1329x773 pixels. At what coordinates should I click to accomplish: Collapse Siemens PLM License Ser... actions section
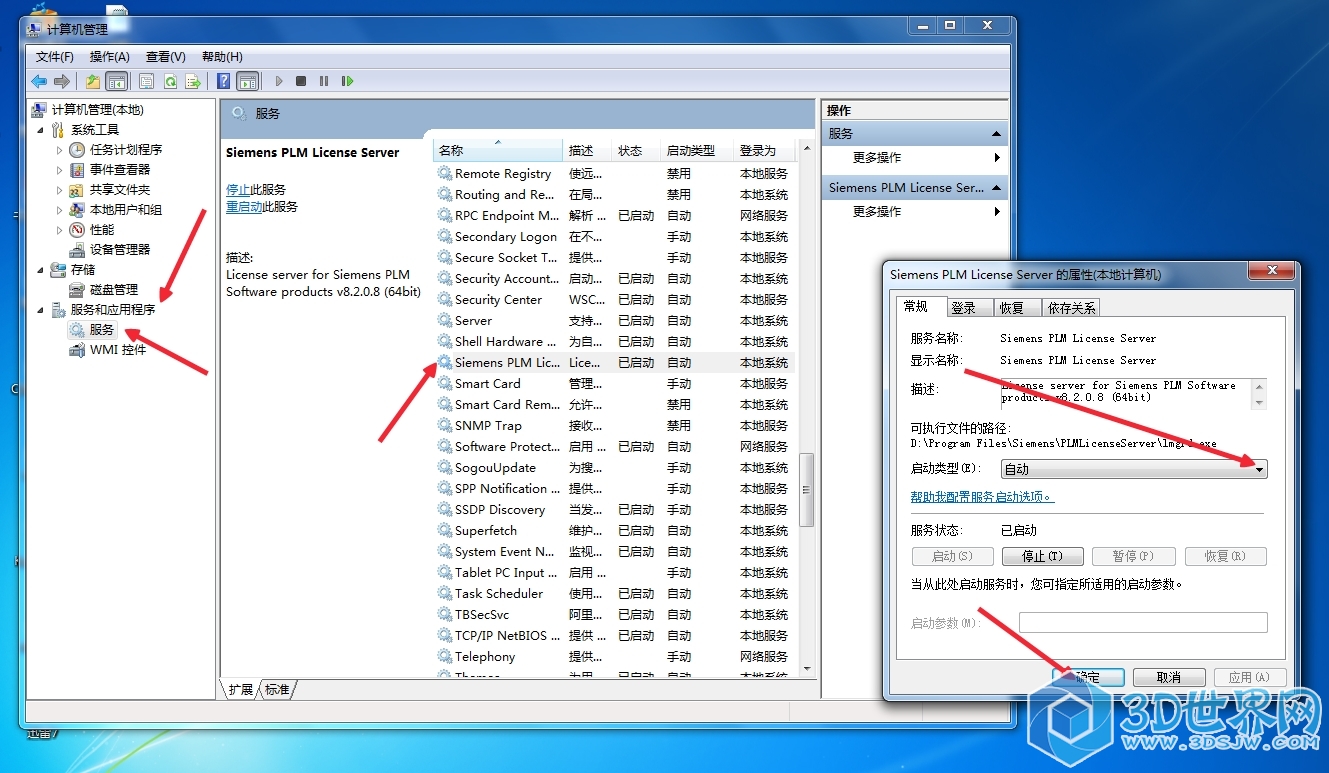[996, 188]
